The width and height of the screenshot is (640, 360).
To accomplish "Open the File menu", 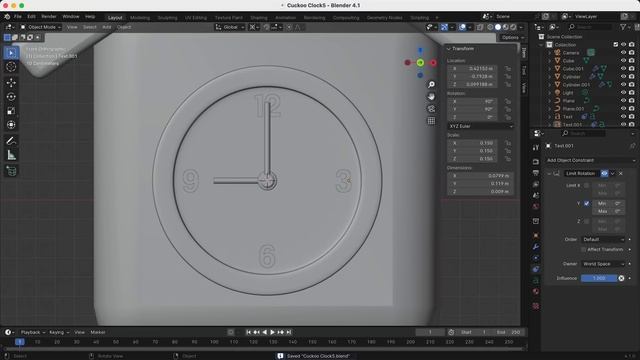I will pyautogui.click(x=18, y=17).
